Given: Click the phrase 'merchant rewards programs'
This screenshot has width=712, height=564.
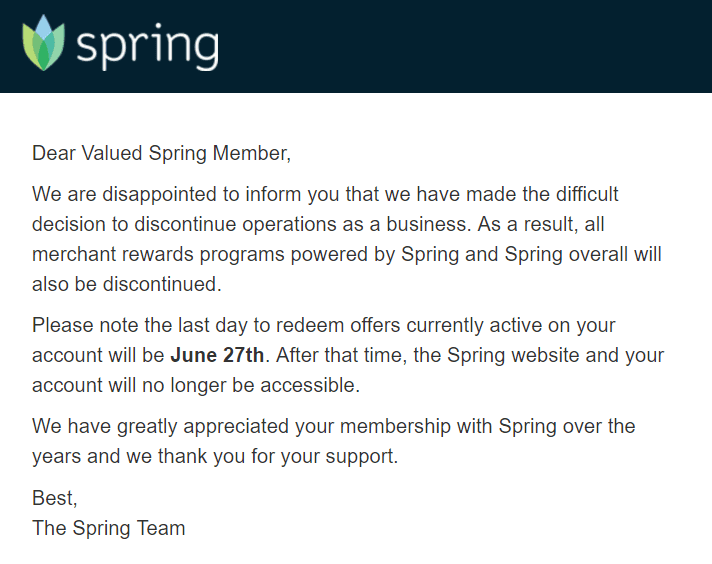Looking at the screenshot, I should click(x=158, y=254).
